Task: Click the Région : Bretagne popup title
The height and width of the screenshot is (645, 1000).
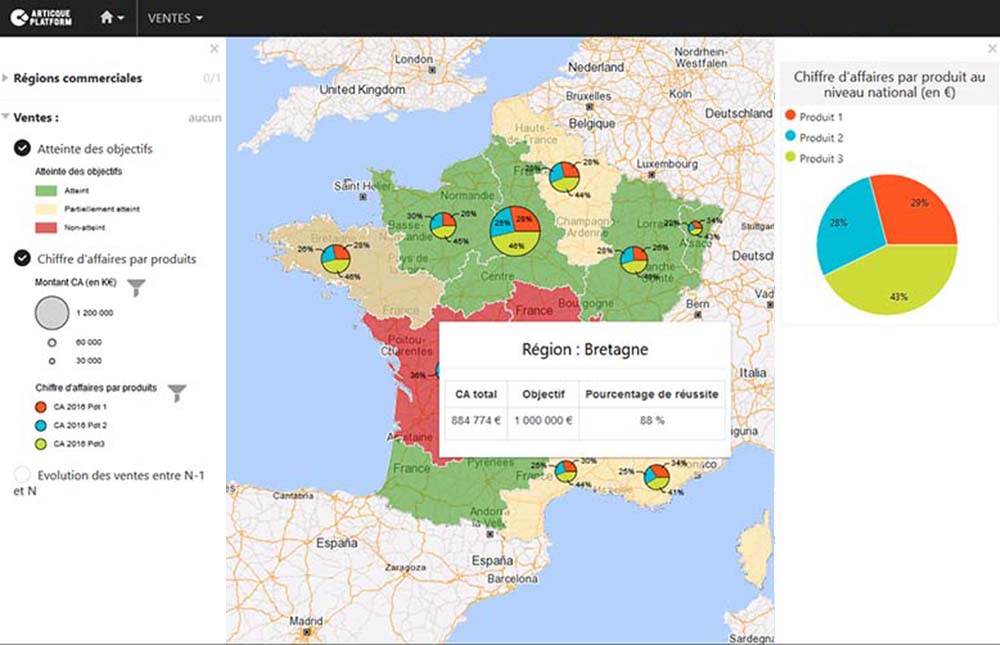Action: click(x=585, y=349)
